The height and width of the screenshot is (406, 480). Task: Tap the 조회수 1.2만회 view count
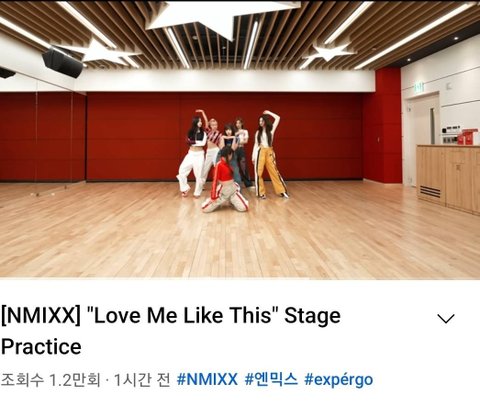[50, 380]
